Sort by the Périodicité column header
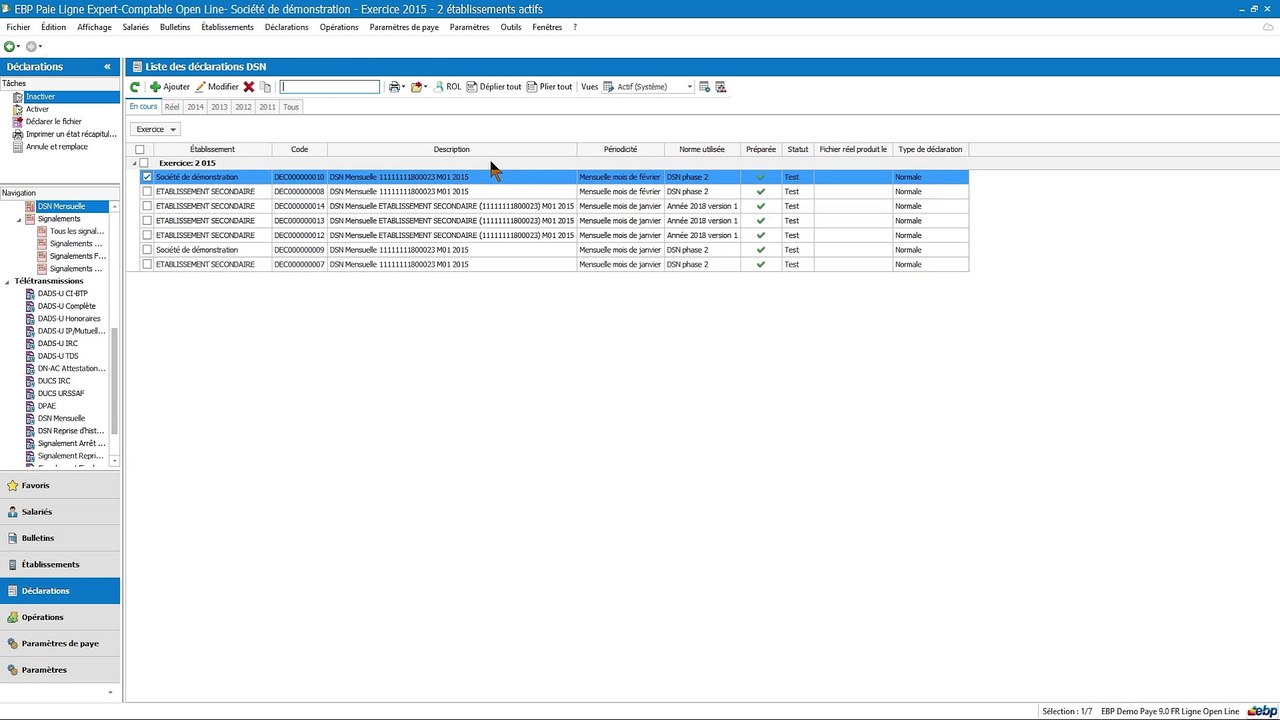 (620, 150)
